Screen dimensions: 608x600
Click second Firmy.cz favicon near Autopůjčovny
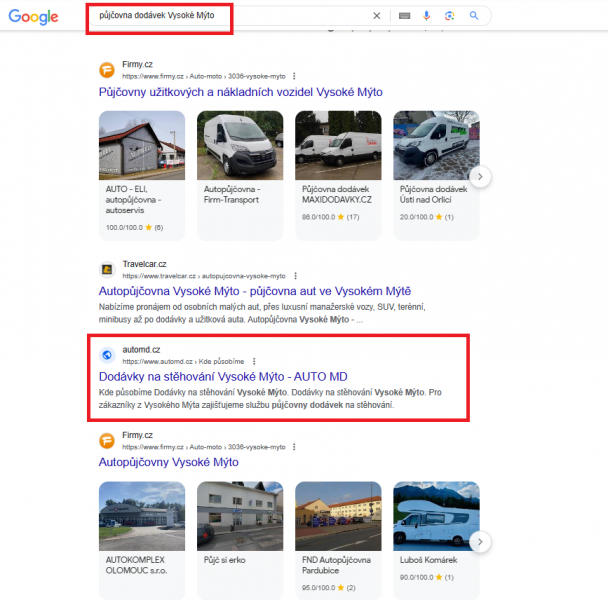[x=107, y=441]
